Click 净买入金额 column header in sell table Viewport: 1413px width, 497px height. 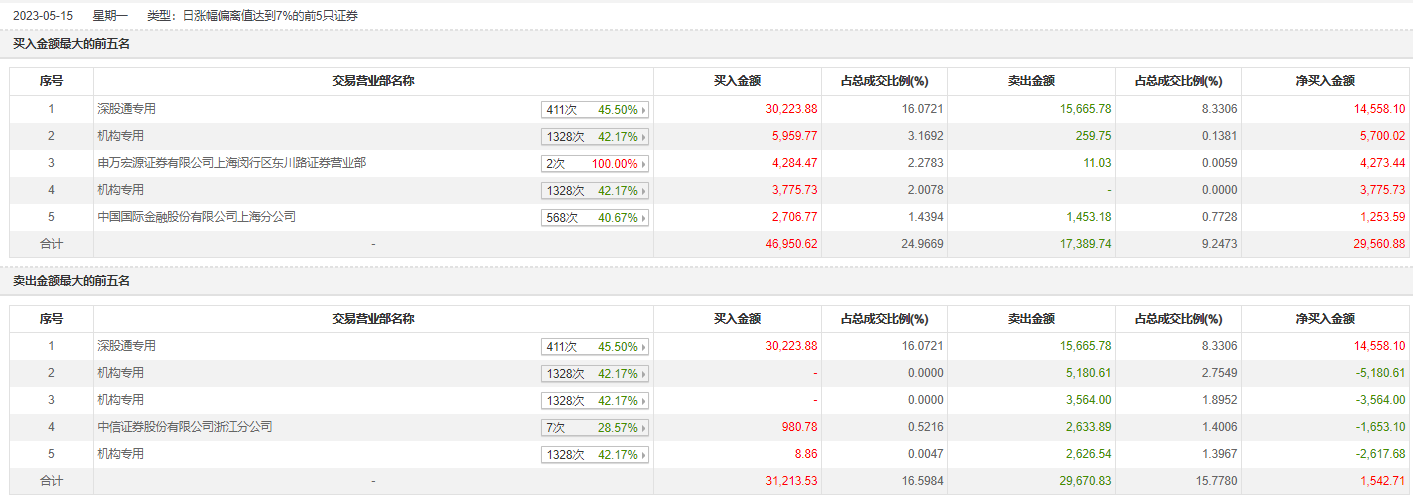coord(1325,319)
